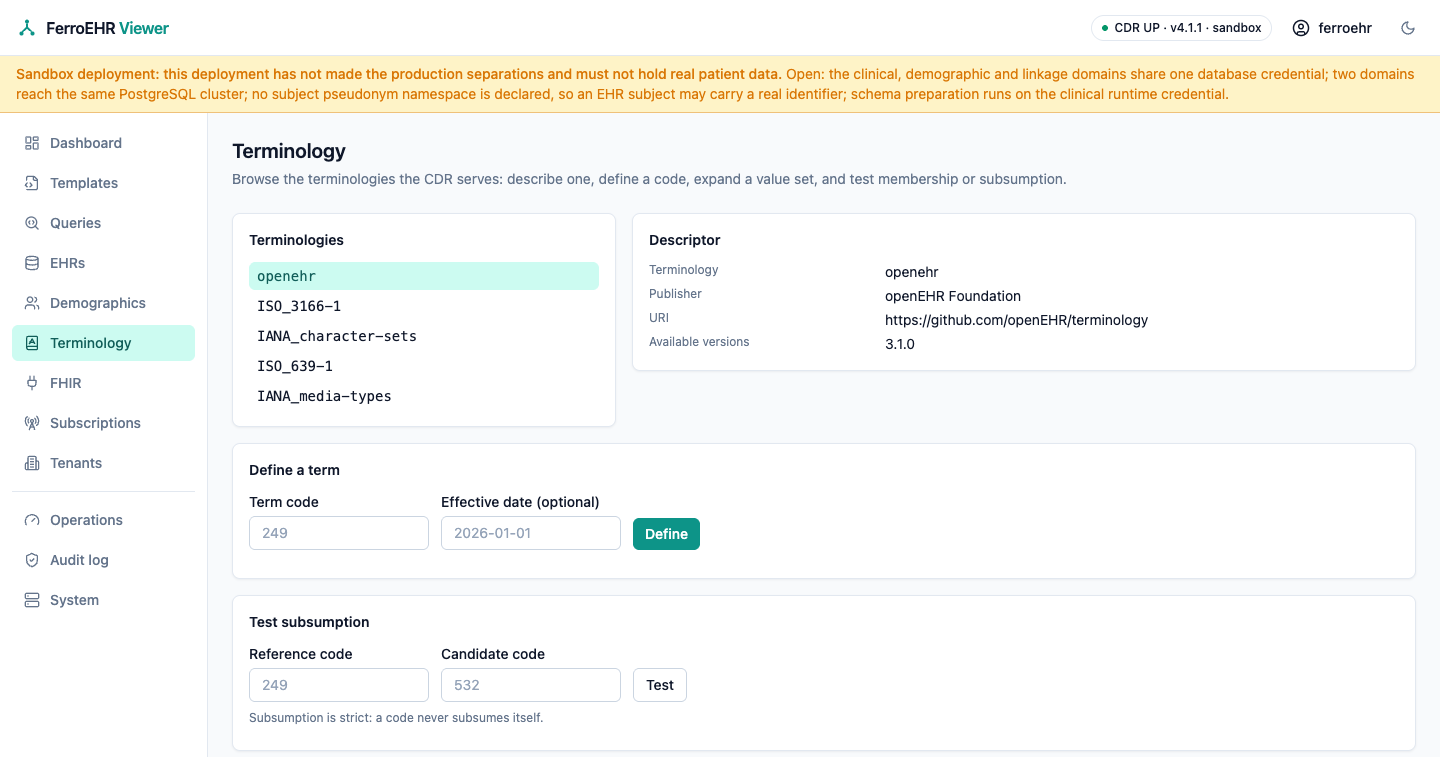Select the IANA_media-types terminology

[x=424, y=396]
